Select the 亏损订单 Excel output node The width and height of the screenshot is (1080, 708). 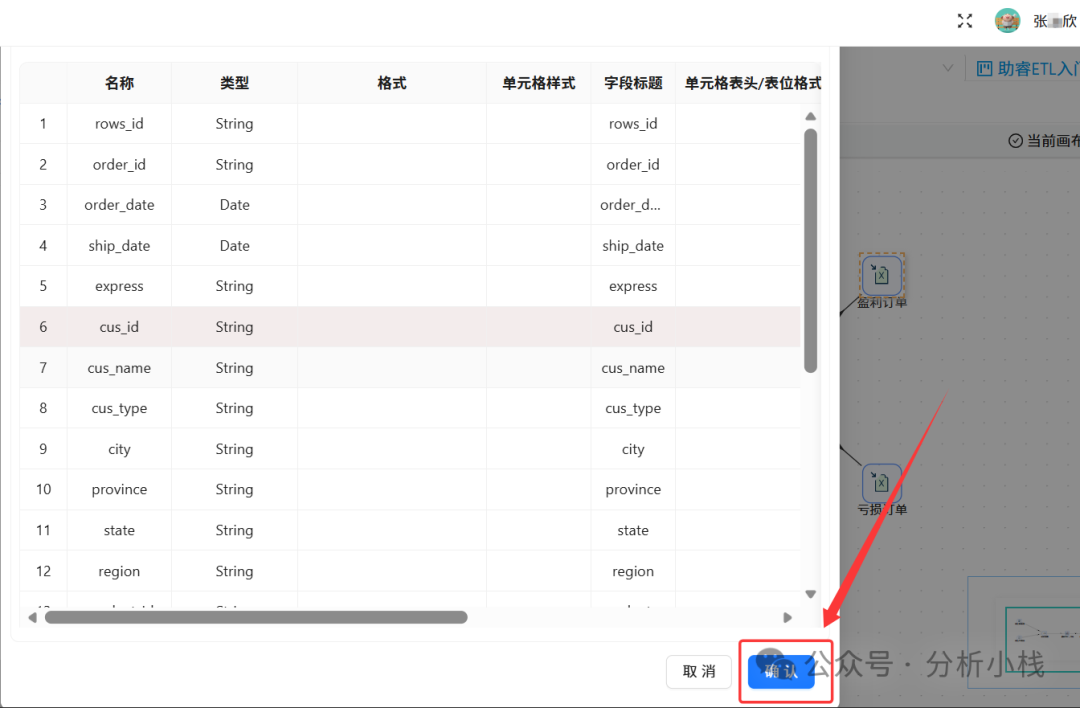pyautogui.click(x=881, y=483)
